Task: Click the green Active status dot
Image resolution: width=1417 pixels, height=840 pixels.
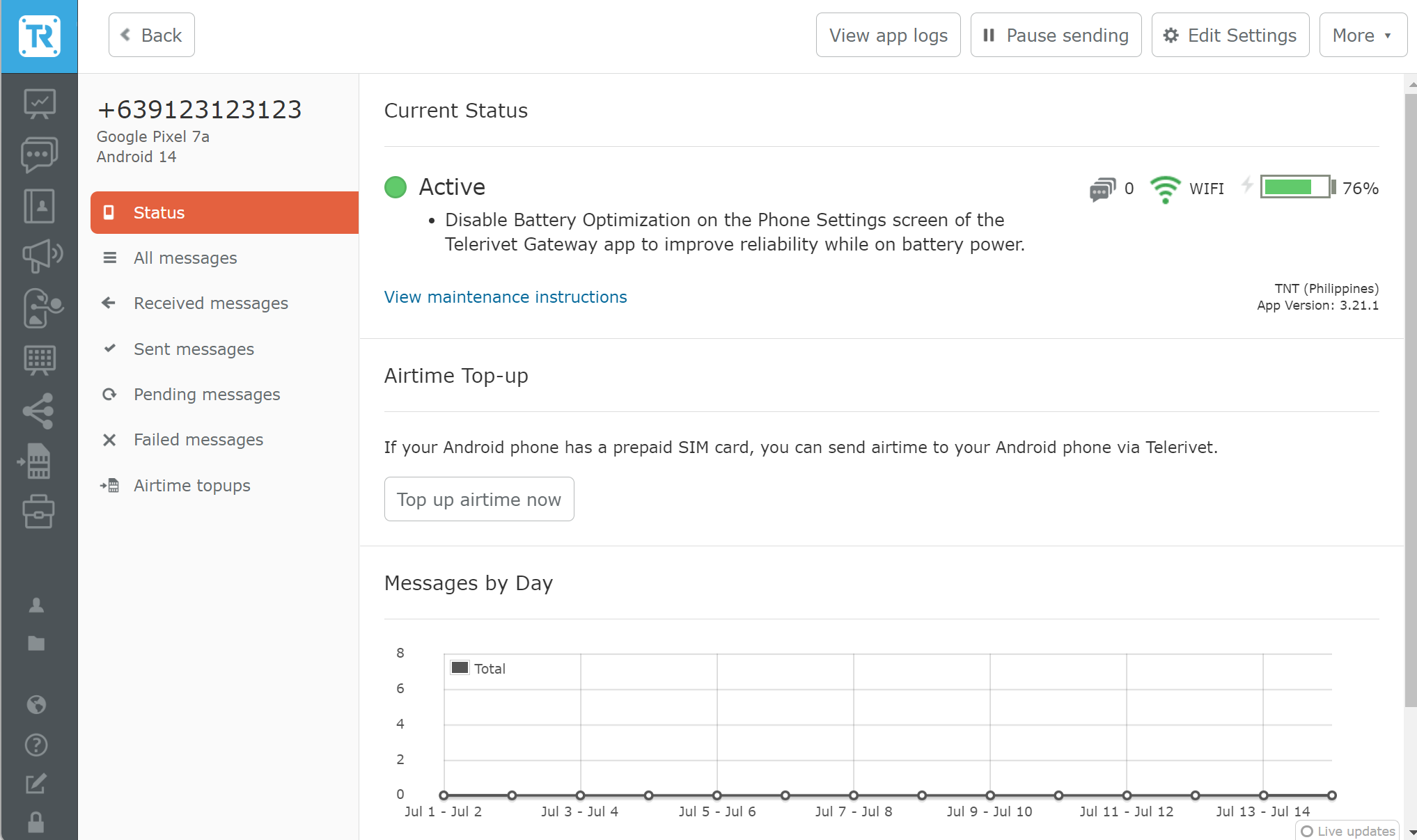Action: coord(396,187)
